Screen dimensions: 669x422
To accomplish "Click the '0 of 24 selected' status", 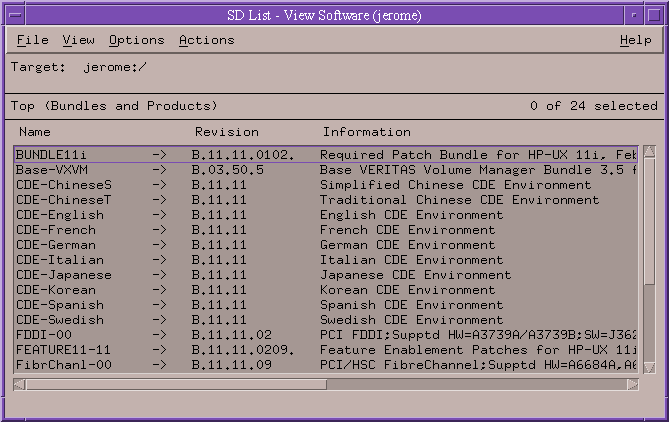I will pos(593,106).
